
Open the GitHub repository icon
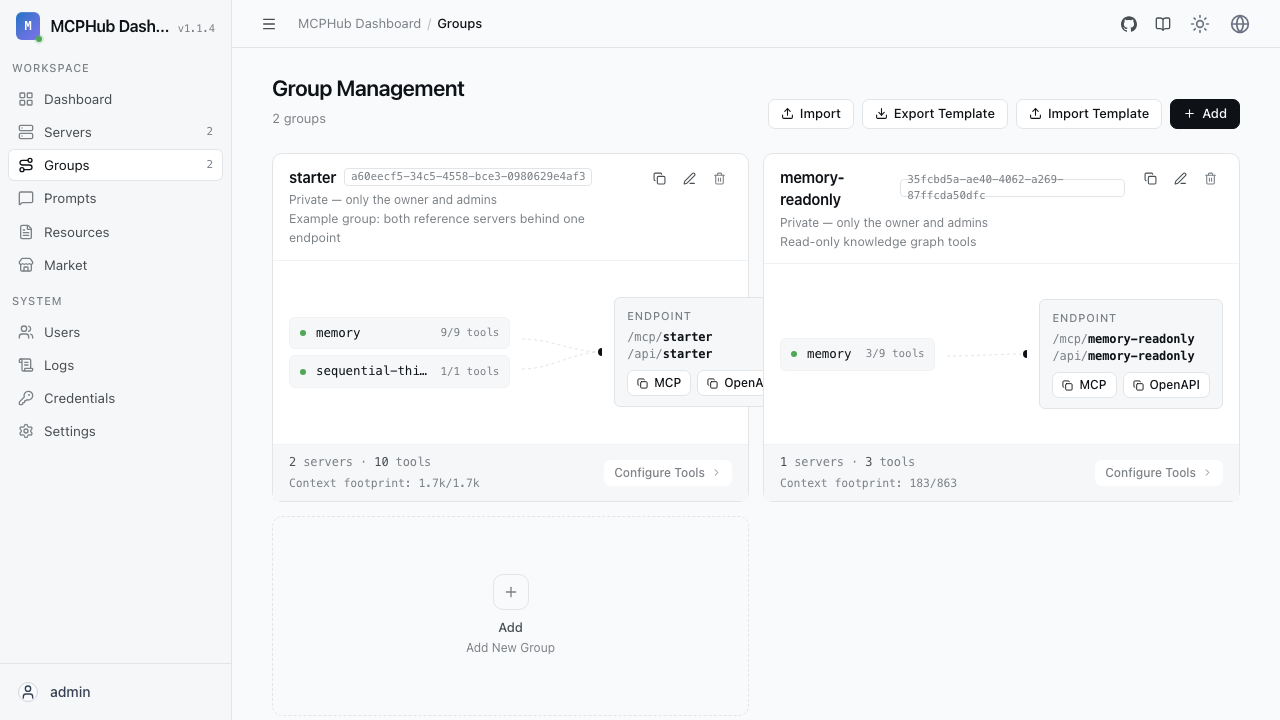coord(1129,24)
